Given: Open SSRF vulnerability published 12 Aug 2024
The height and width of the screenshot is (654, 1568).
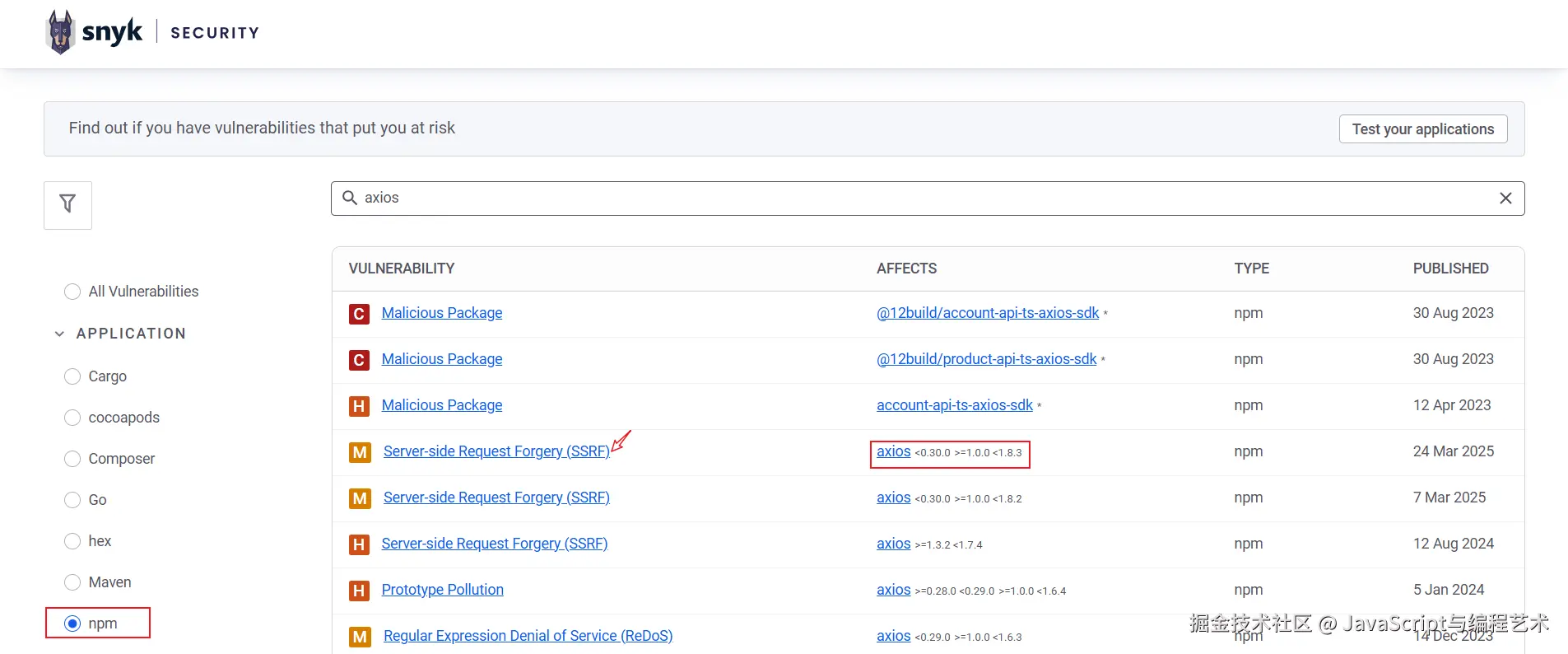Looking at the screenshot, I should (495, 544).
